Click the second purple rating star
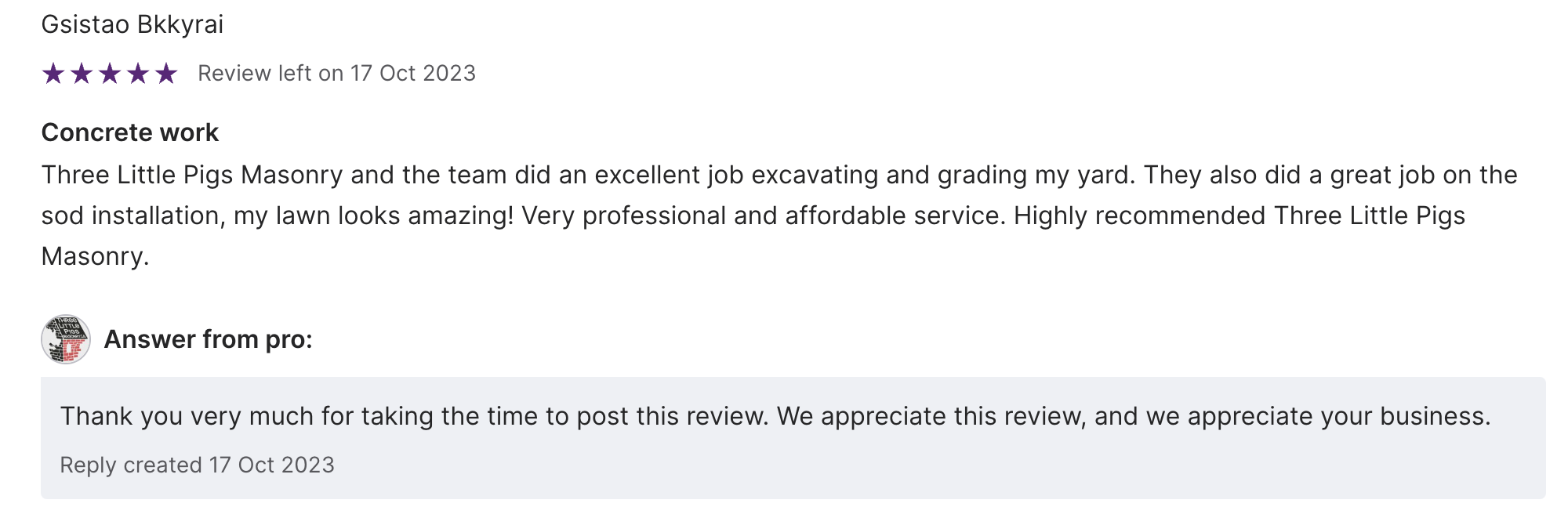Viewport: 1568px width, 525px height. (82, 74)
